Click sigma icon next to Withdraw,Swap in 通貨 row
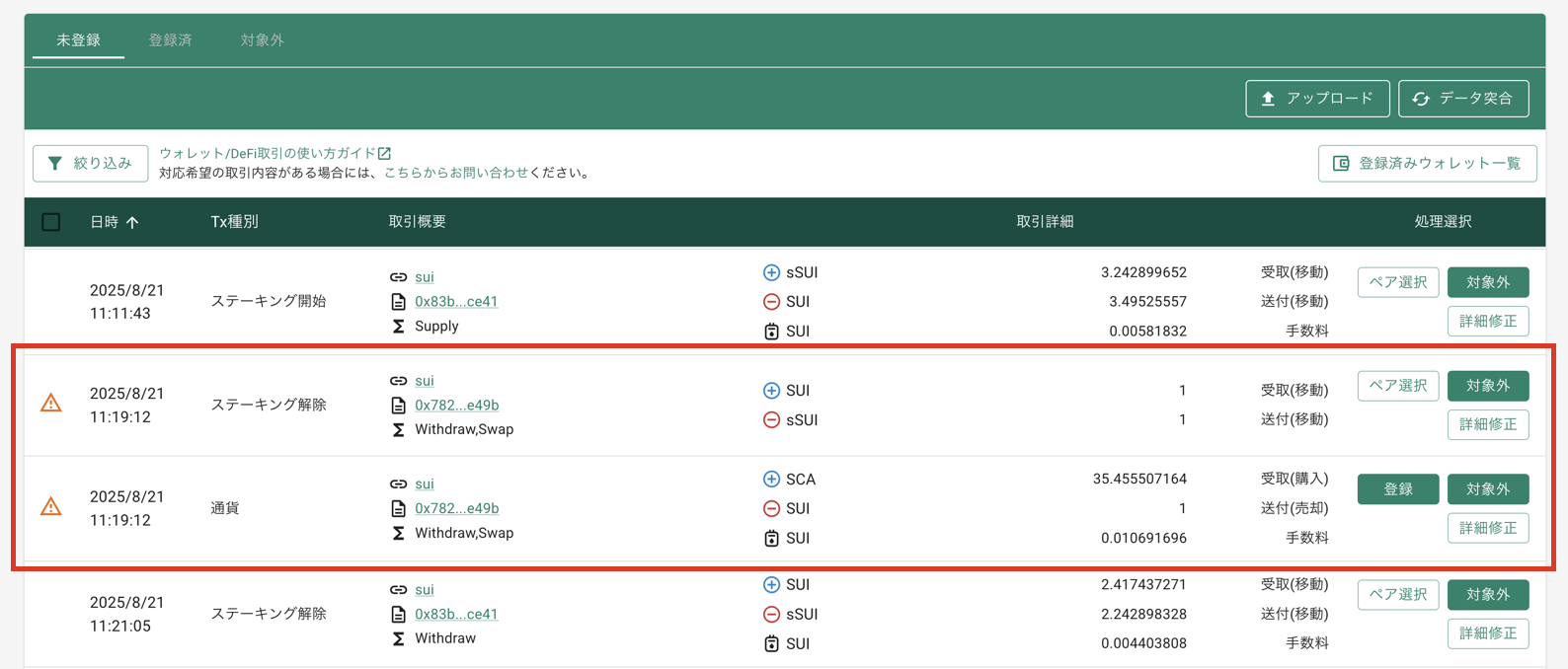 pos(398,534)
